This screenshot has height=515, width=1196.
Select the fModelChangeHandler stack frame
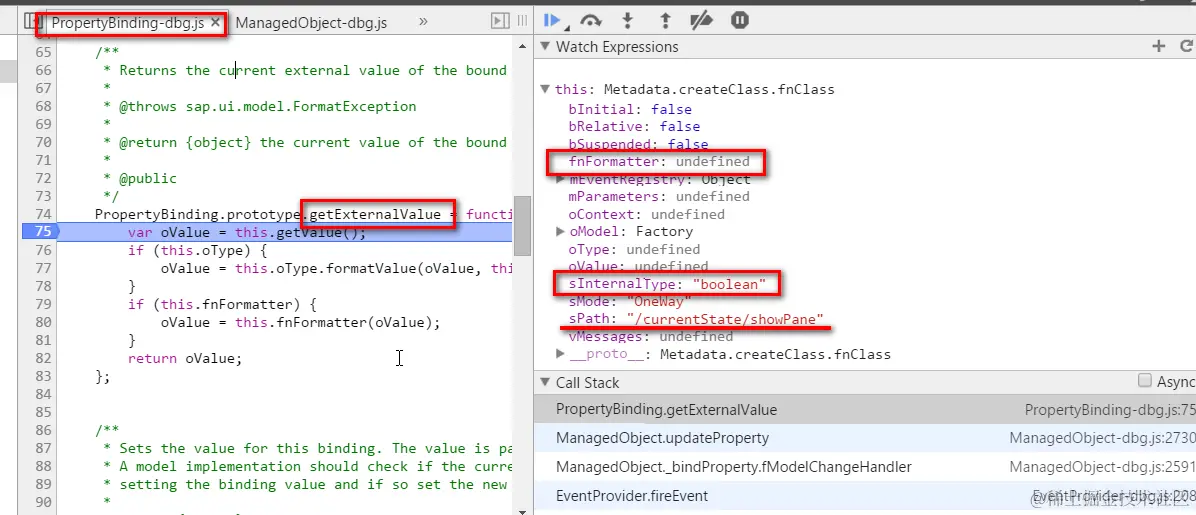(x=865, y=467)
